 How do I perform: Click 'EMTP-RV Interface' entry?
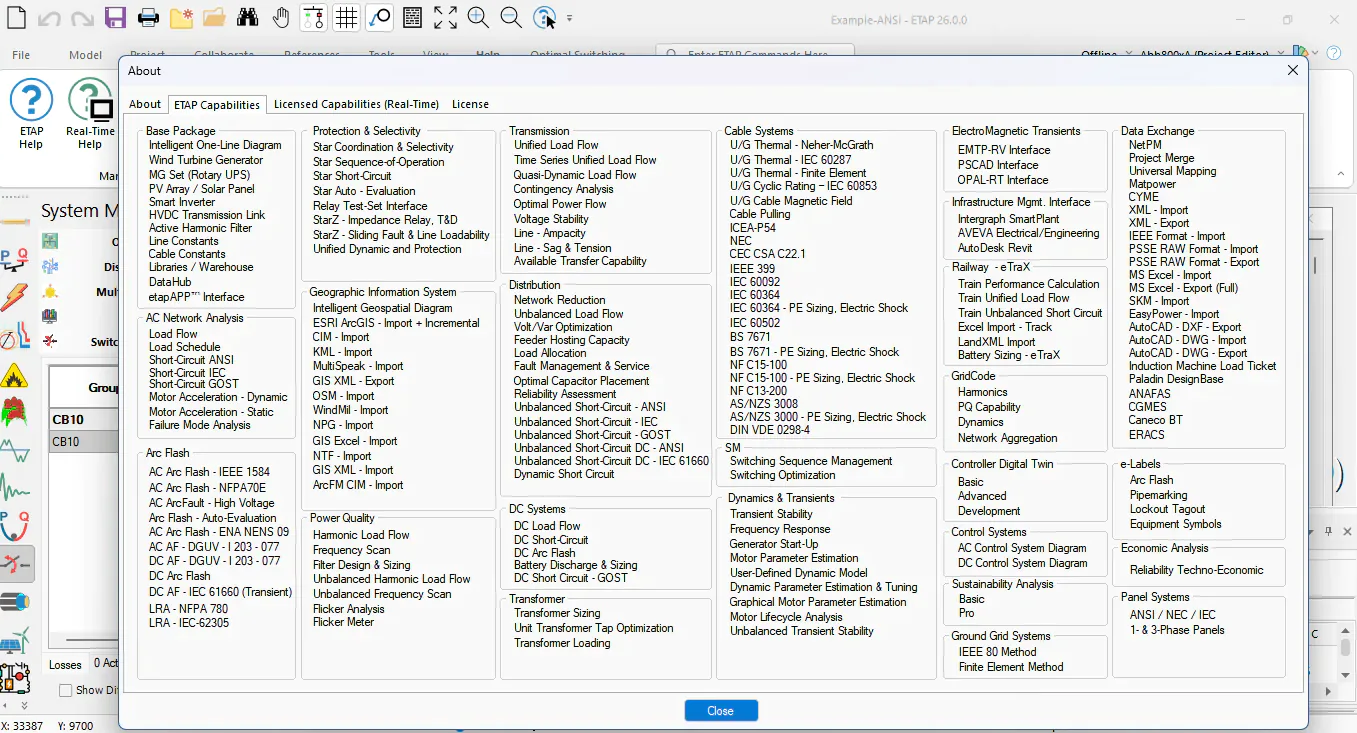pos(1004,150)
